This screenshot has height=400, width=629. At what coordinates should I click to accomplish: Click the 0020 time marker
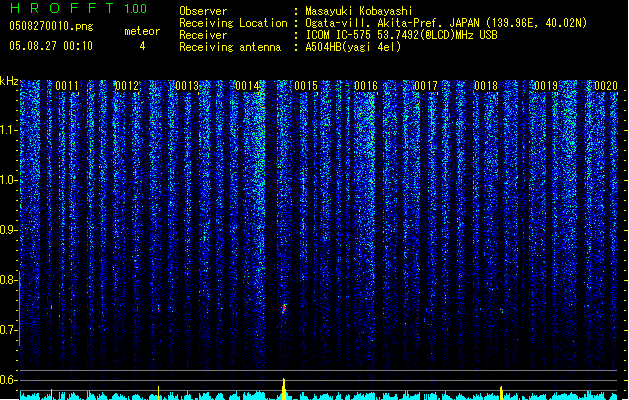point(606,86)
